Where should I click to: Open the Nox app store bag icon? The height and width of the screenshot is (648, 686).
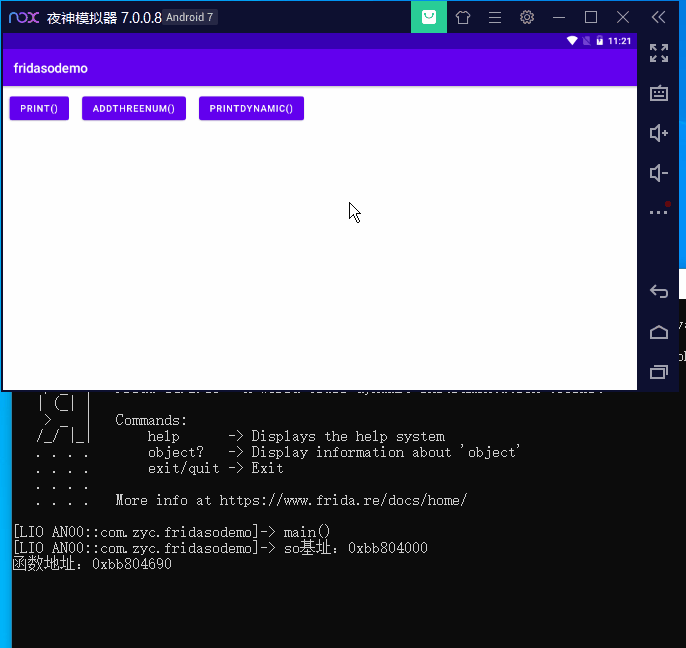[x=429, y=17]
